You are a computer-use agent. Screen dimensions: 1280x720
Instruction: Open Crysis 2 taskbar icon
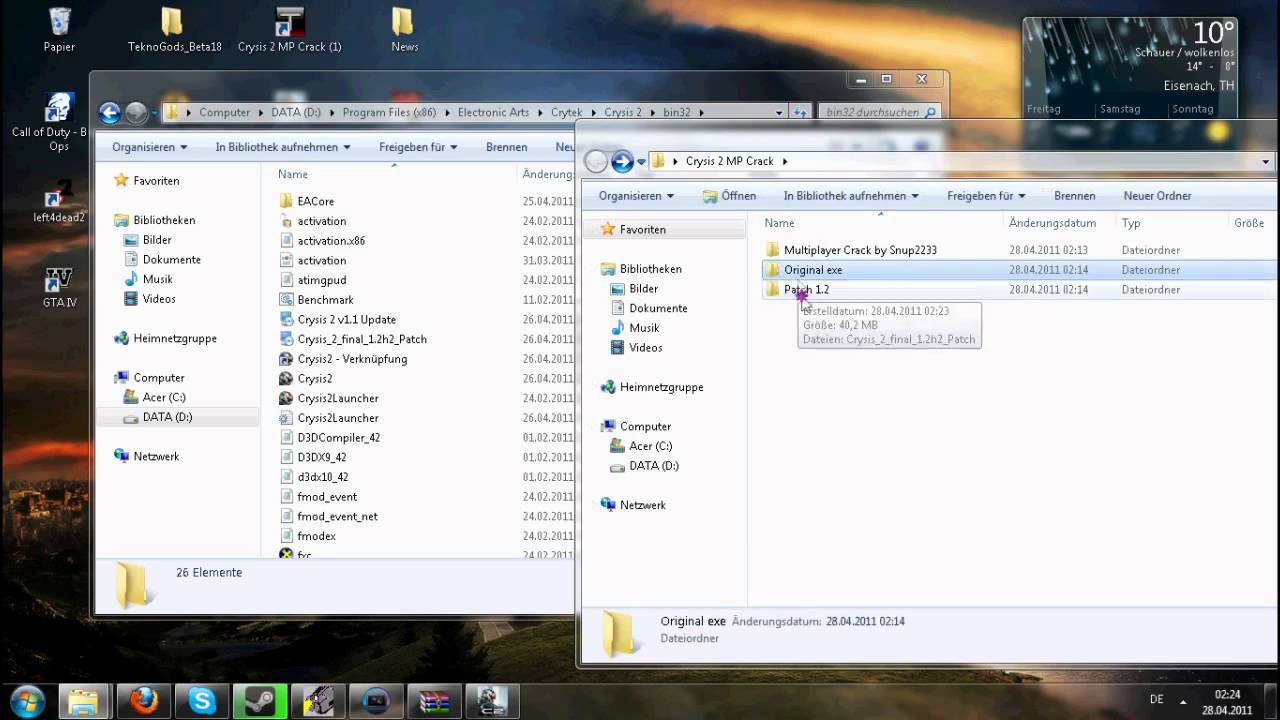(x=492, y=701)
